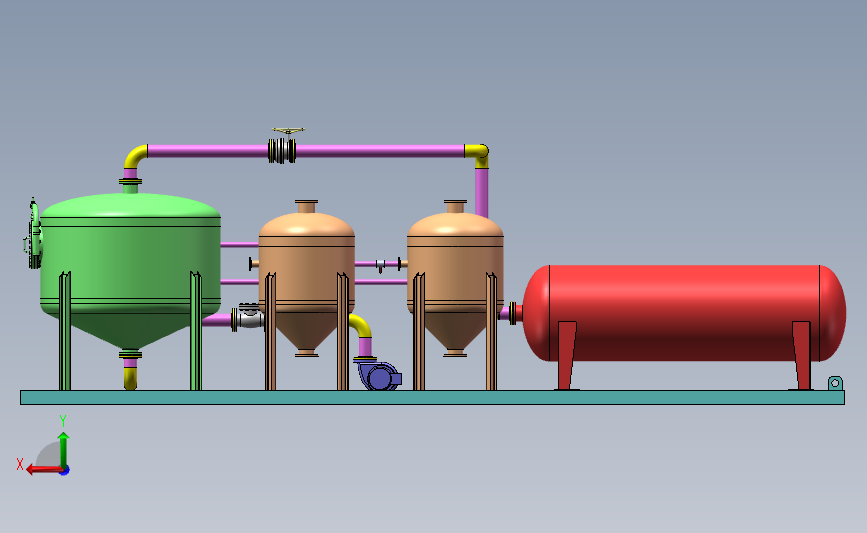Viewport: 867px width, 533px height.
Task: Click the blue Z axis dot on triad
Action: (65, 471)
